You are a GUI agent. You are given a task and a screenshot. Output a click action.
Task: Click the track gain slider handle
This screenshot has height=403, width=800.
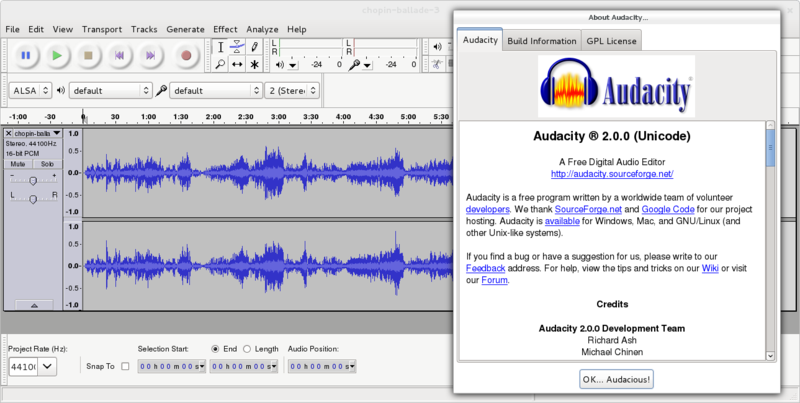pos(33,181)
